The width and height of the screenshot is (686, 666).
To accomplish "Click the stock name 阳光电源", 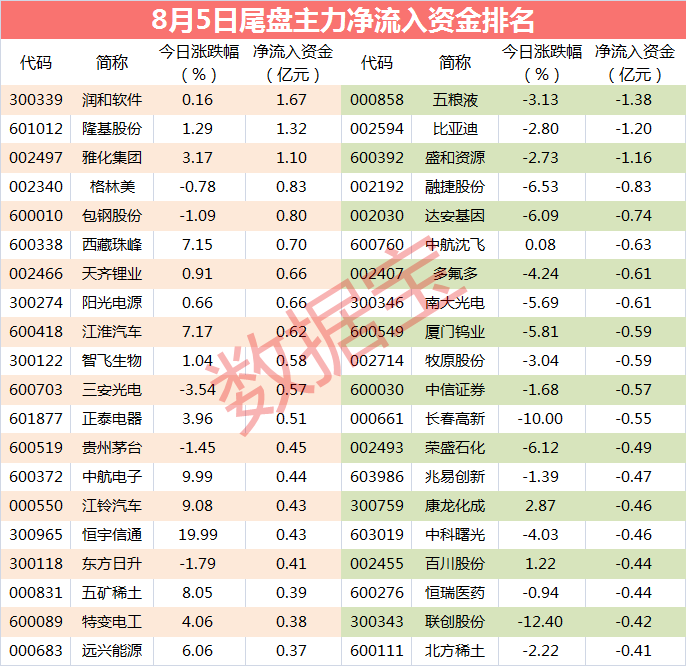I will (x=112, y=303).
